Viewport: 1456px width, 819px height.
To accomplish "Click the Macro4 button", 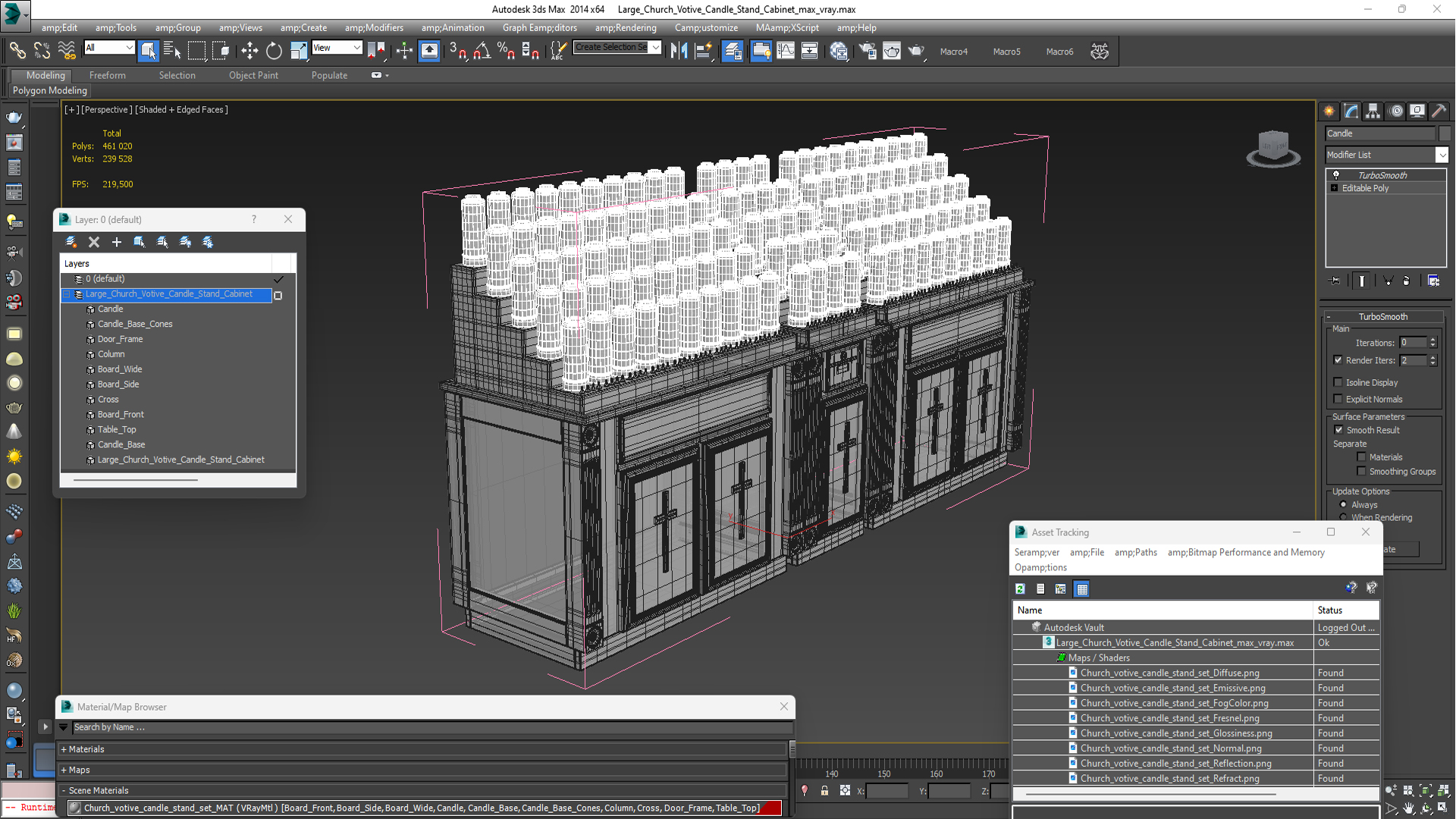I will 954,52.
